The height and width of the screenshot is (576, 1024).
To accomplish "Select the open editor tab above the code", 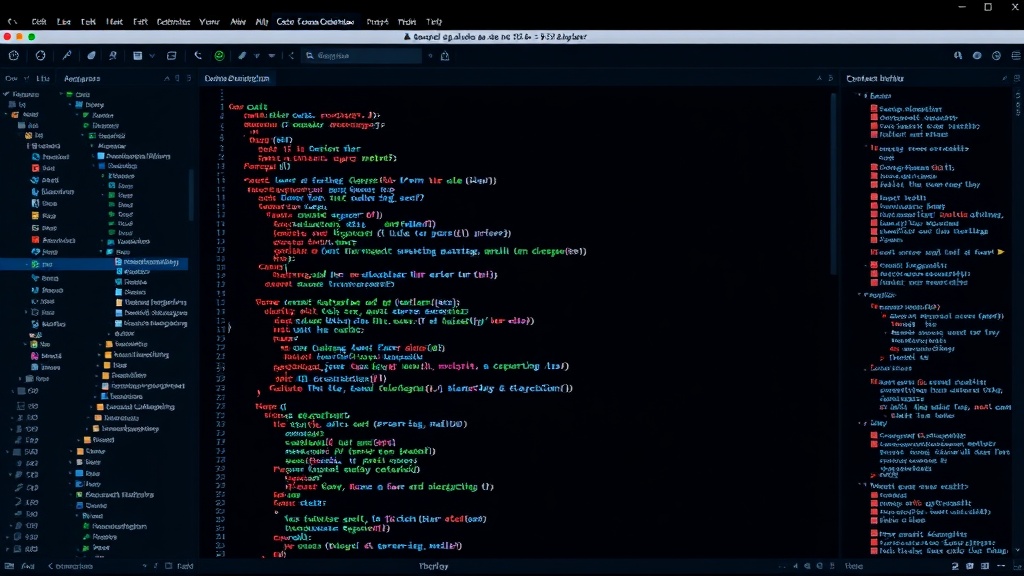I will point(236,78).
